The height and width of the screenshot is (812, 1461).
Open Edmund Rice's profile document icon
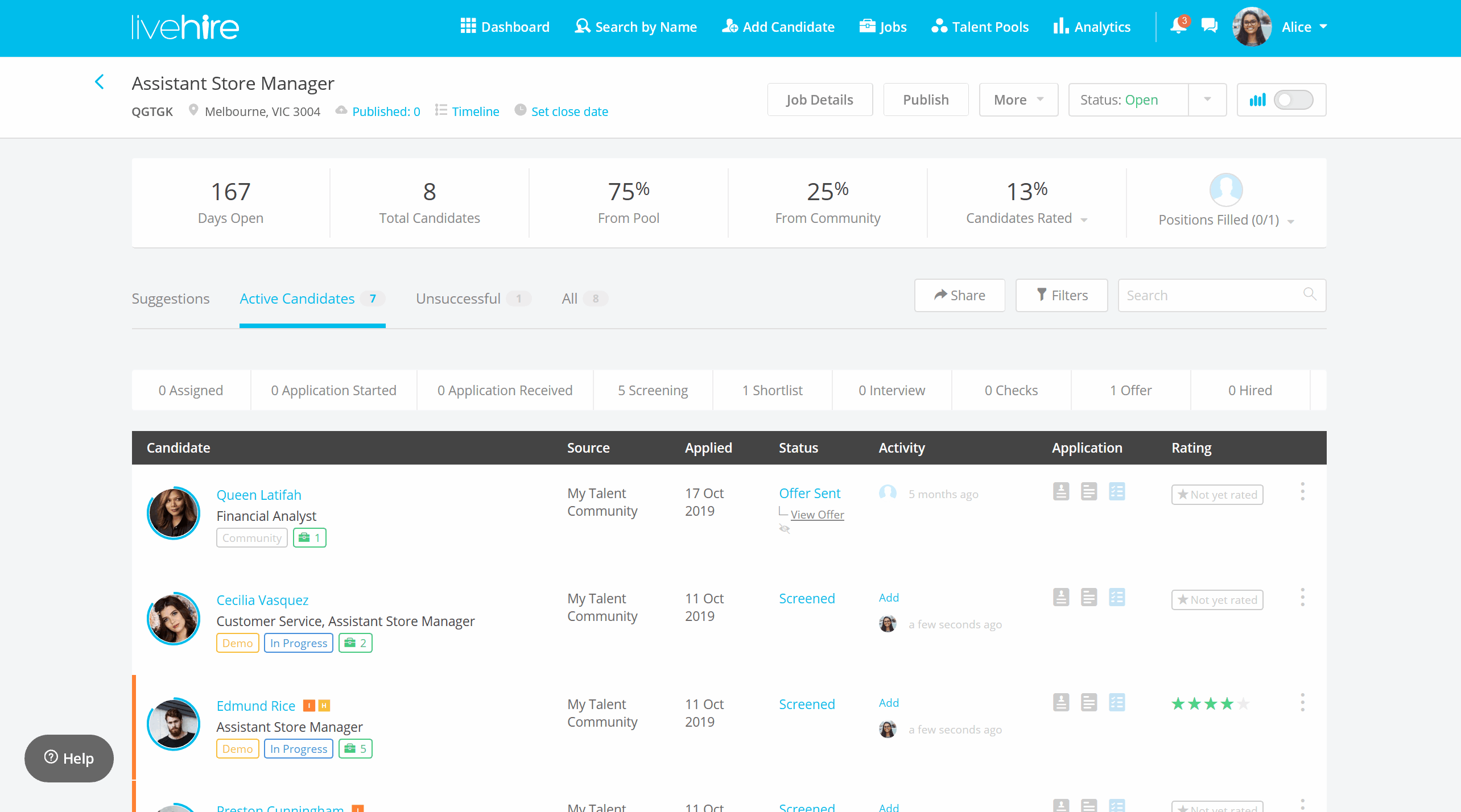click(1061, 702)
